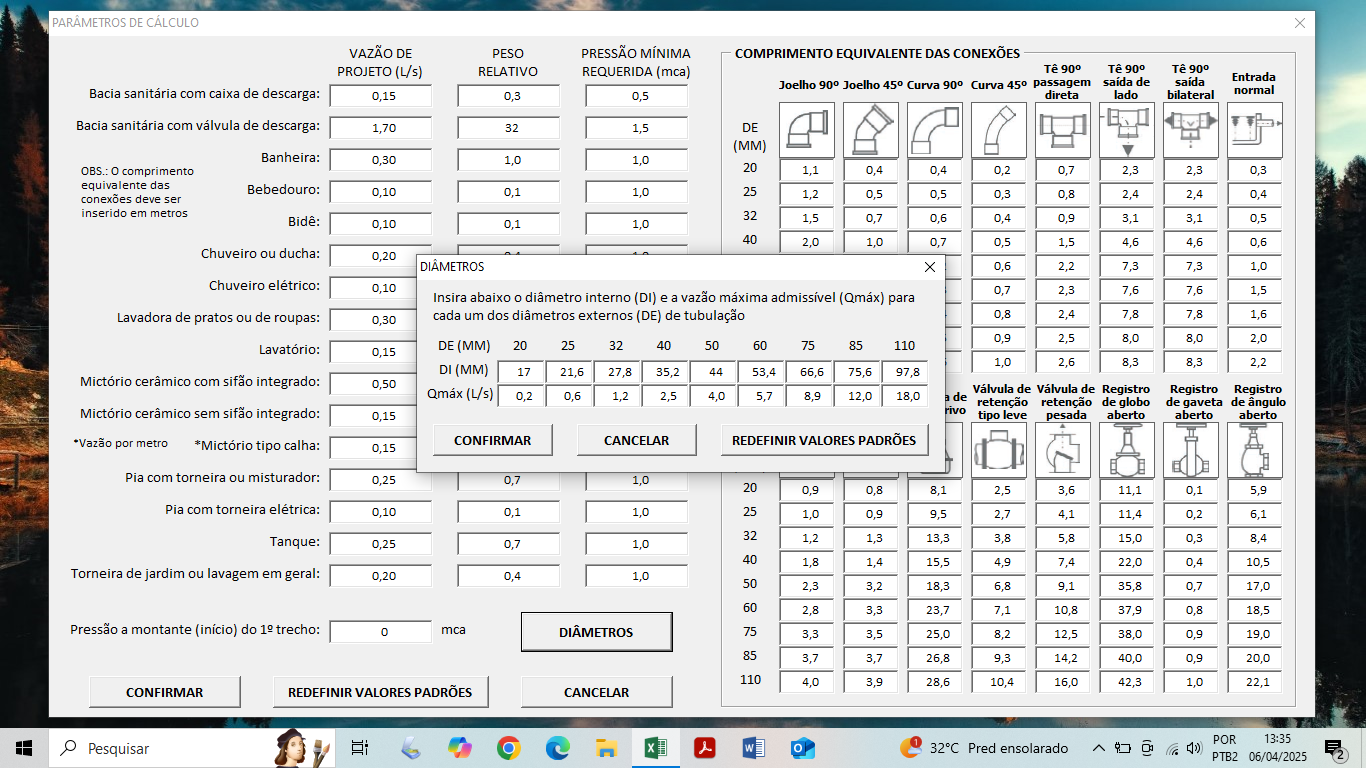The height and width of the screenshot is (768, 1366).
Task: Select the Tê 90º saída bilateral icon
Action: pos(1191,130)
